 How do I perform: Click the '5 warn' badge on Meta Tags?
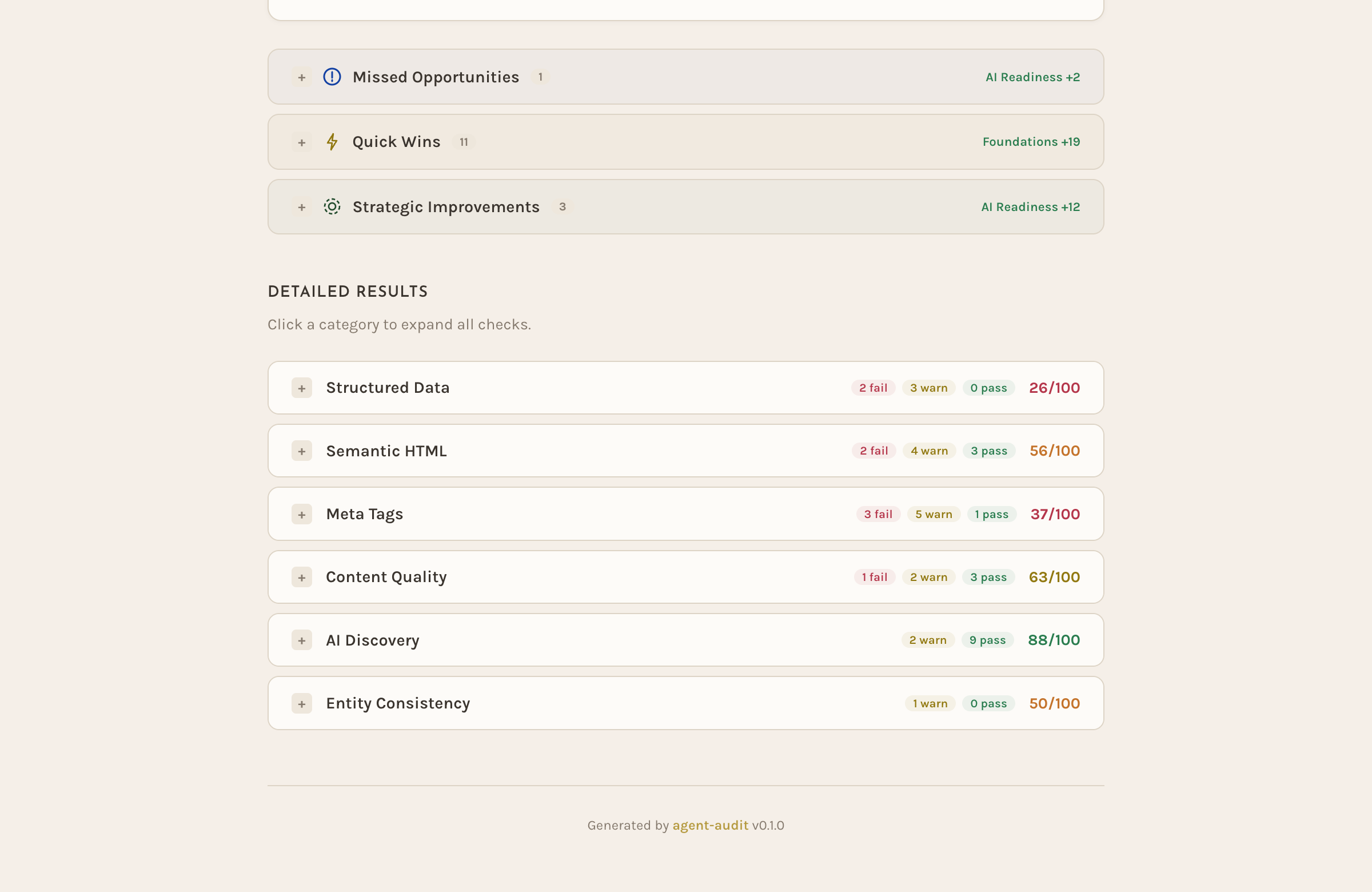pyautogui.click(x=934, y=513)
